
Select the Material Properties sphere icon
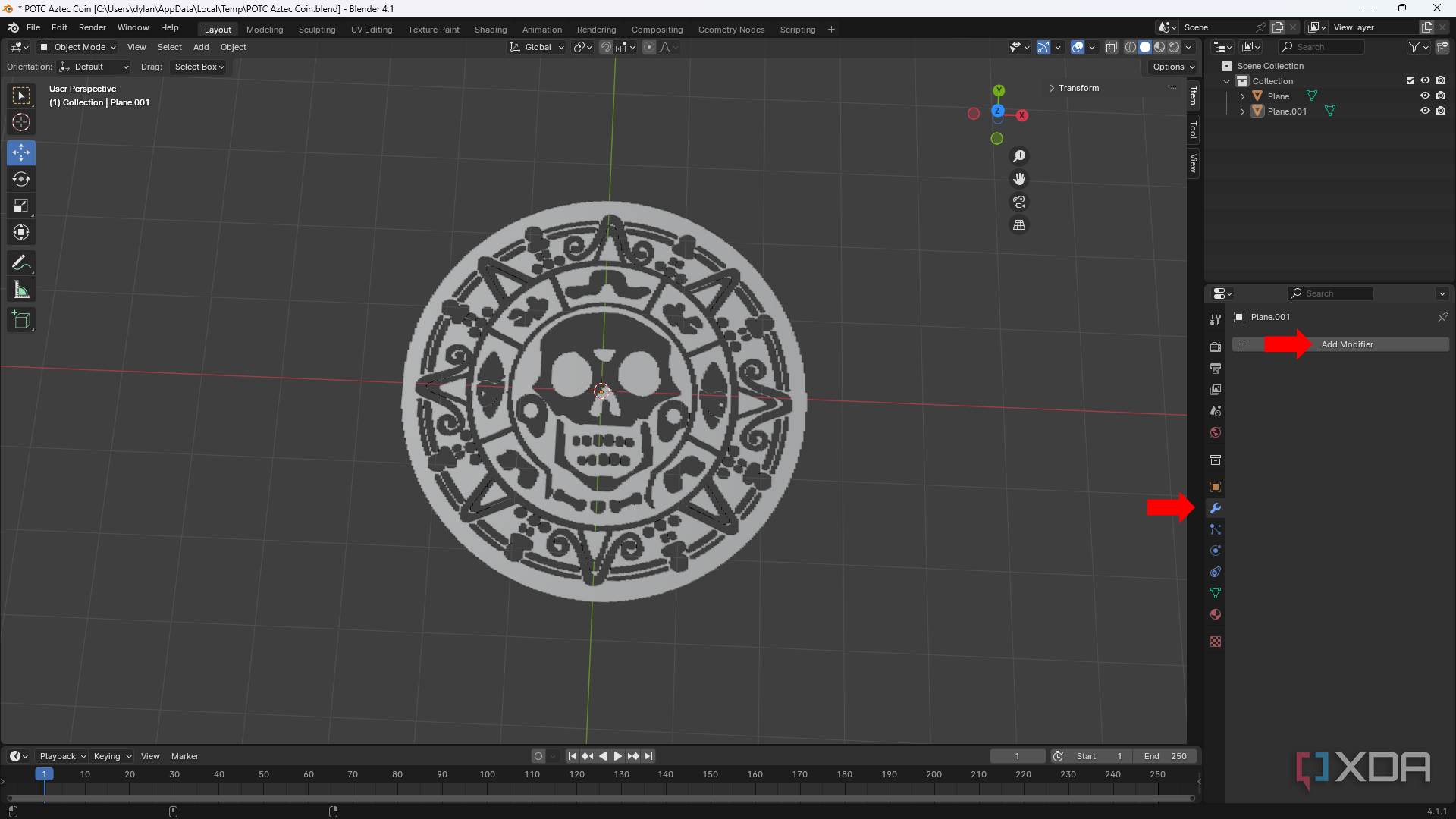(1216, 614)
